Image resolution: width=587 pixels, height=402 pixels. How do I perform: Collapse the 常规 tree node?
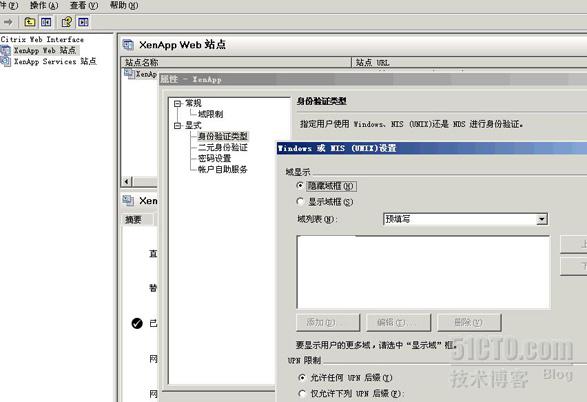pos(177,104)
